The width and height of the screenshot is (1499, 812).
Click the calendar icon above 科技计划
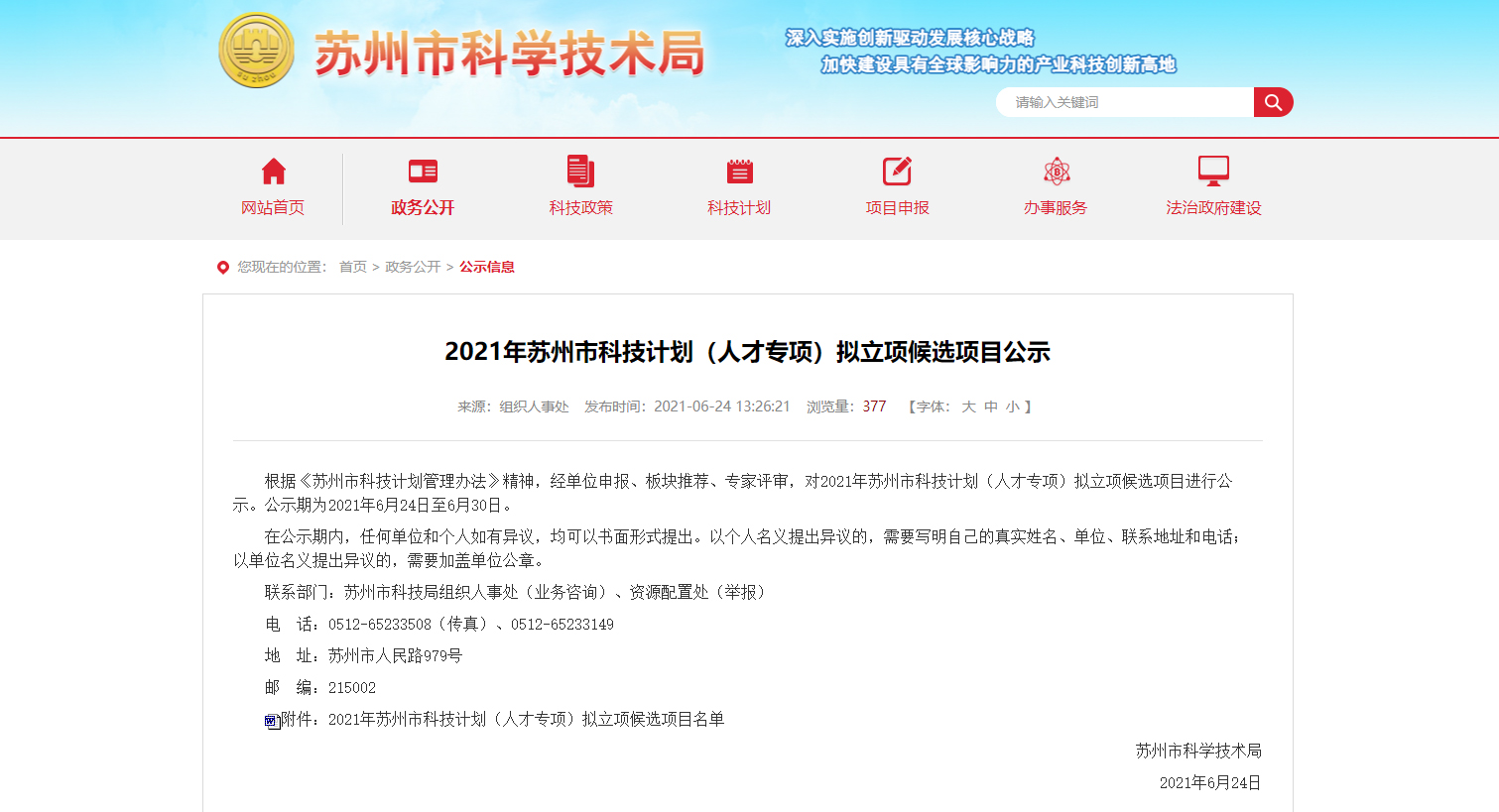click(x=739, y=172)
